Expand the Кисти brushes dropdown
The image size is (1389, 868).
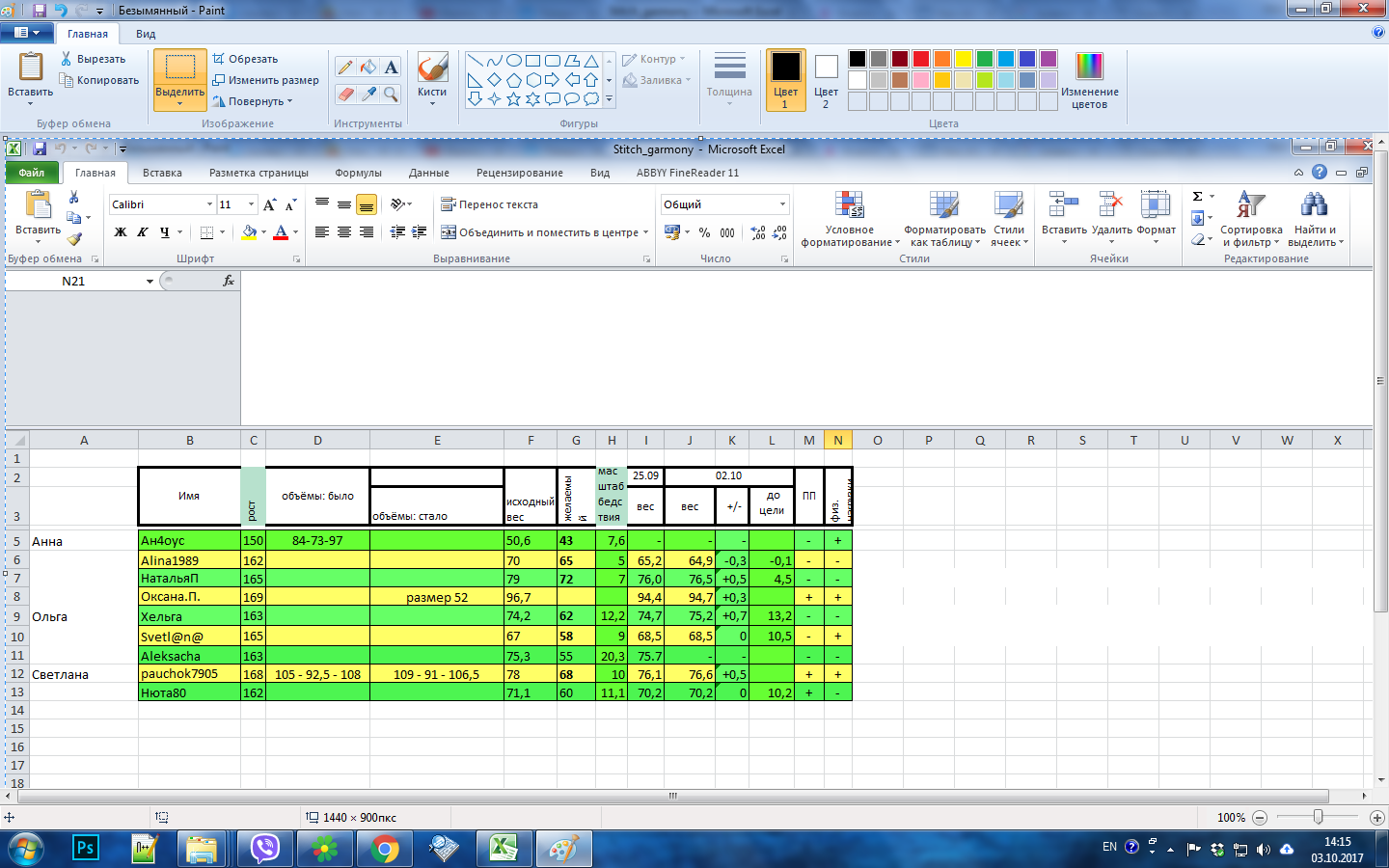click(x=432, y=102)
